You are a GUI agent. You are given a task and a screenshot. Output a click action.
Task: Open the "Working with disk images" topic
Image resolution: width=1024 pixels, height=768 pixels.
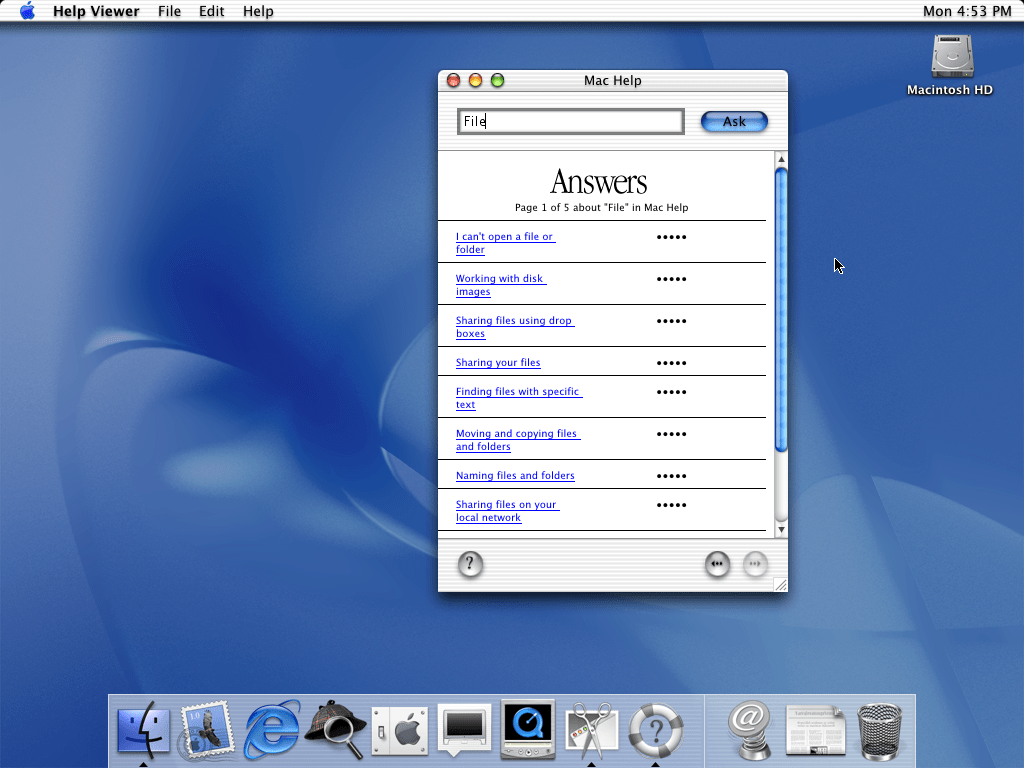(500, 279)
